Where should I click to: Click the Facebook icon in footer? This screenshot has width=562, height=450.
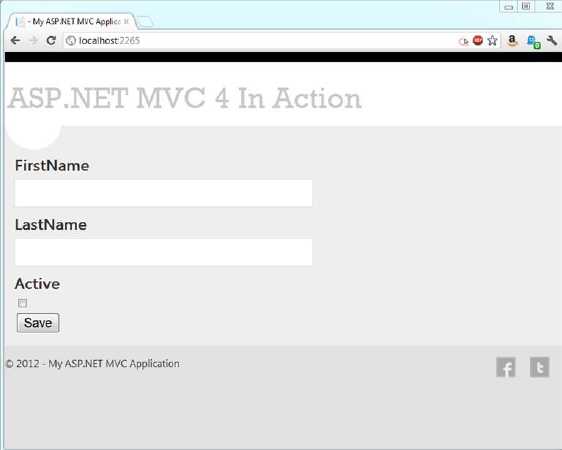(506, 367)
